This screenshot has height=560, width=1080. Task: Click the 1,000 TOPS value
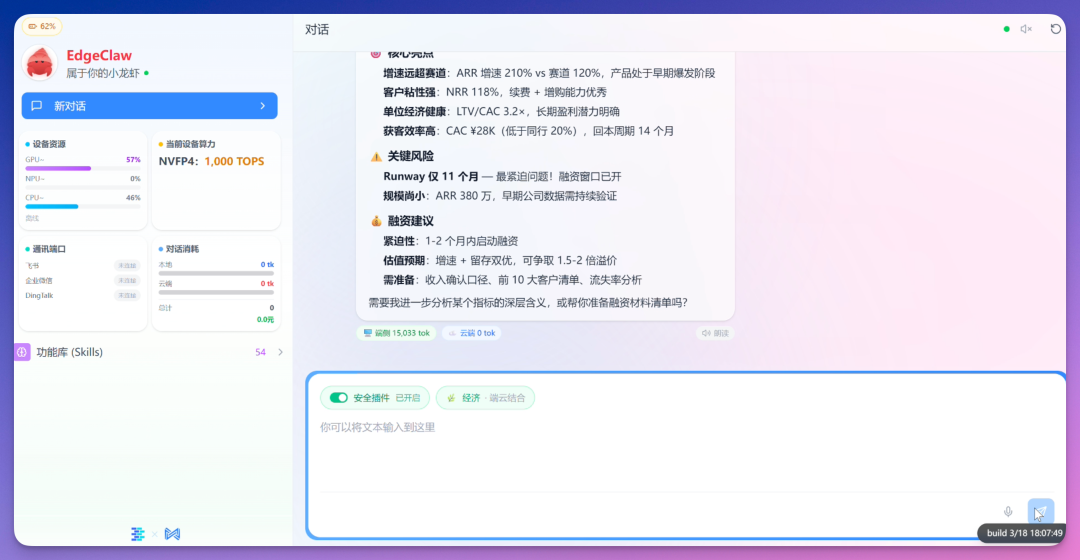click(234, 161)
